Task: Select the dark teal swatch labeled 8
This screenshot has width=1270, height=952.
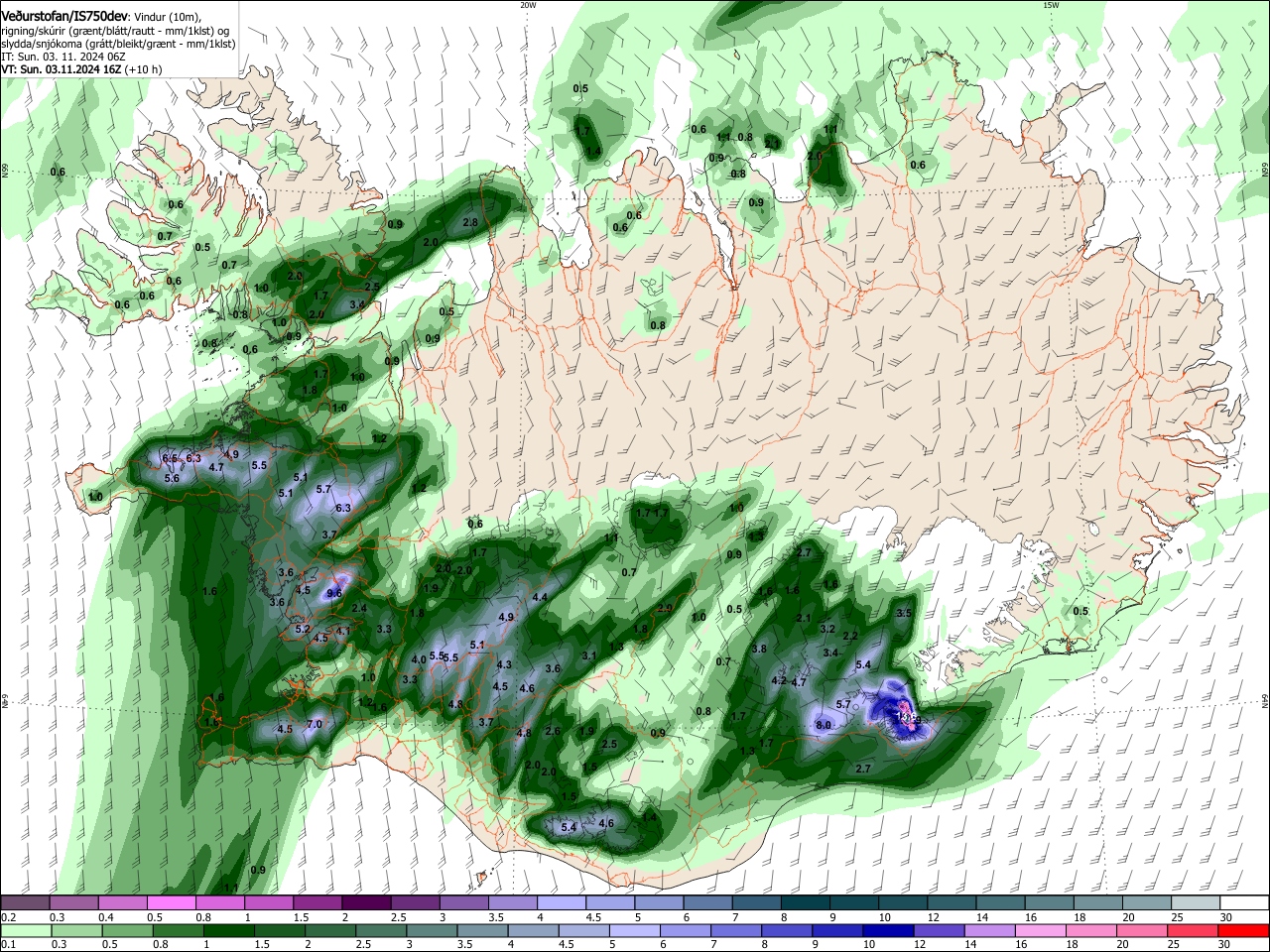Action: [x=804, y=903]
